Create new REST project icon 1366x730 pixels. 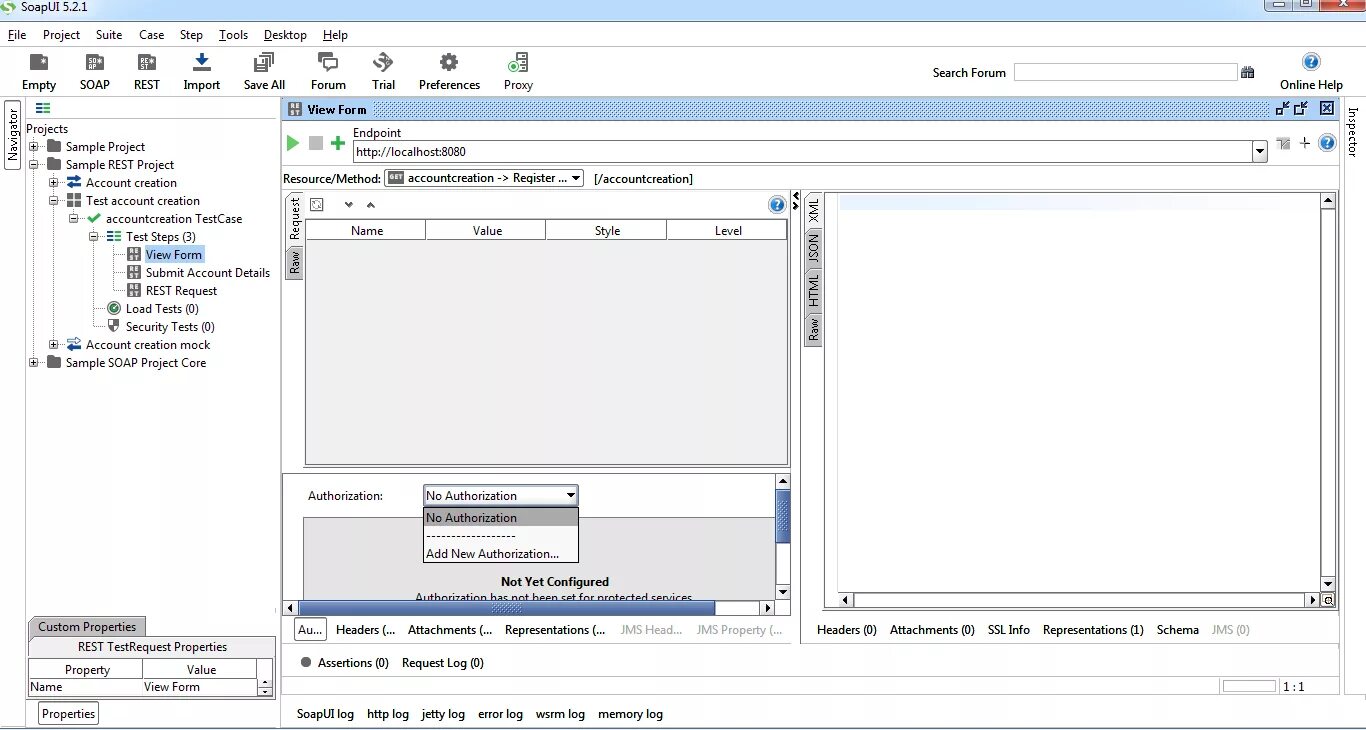[147, 63]
